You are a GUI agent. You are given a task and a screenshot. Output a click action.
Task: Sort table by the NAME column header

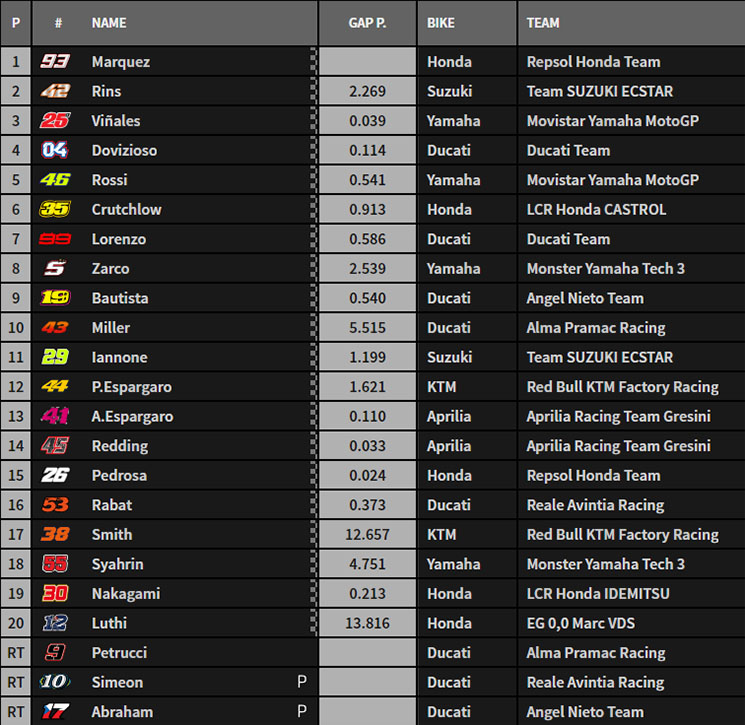click(x=109, y=23)
